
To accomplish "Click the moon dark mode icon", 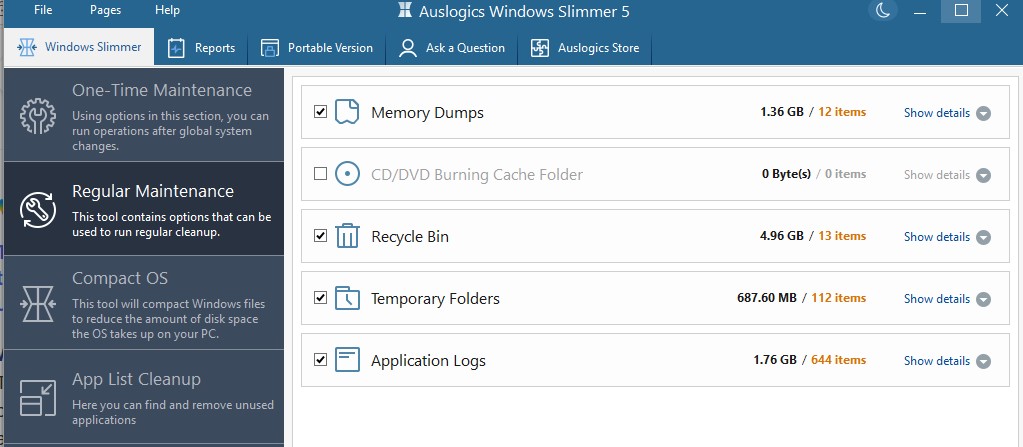I will click(x=882, y=11).
